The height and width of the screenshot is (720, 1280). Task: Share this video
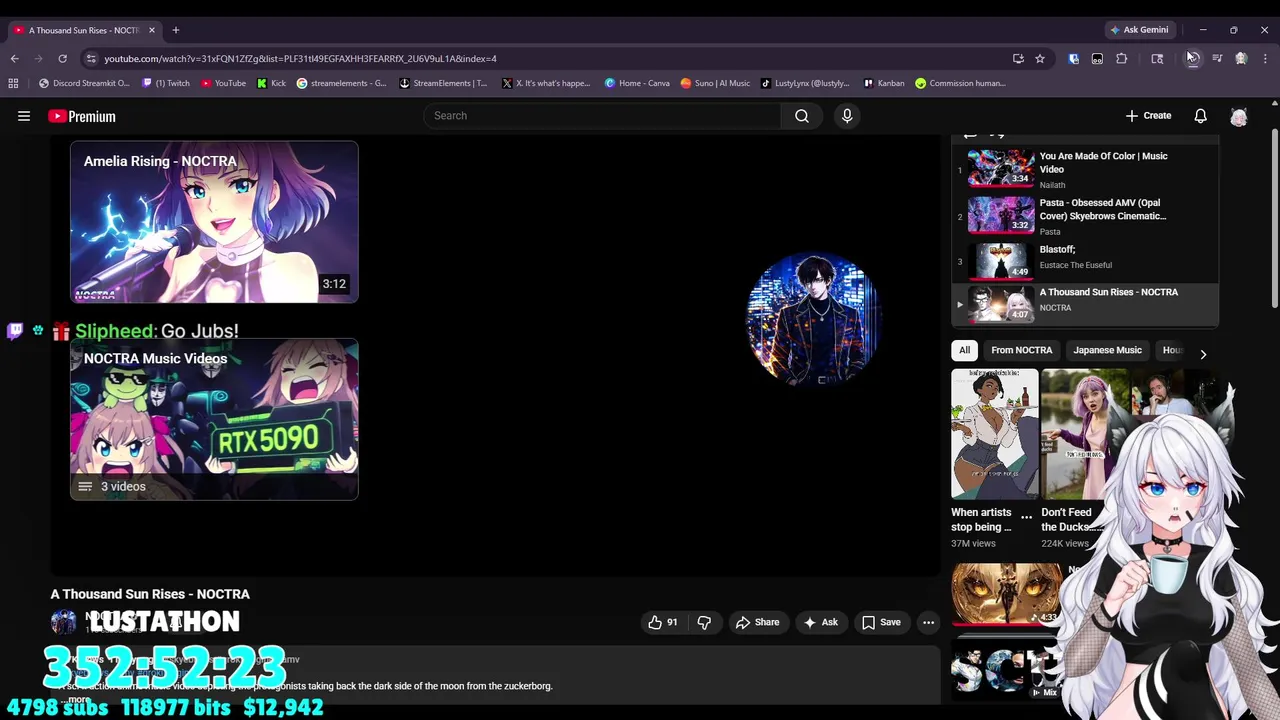(757, 622)
